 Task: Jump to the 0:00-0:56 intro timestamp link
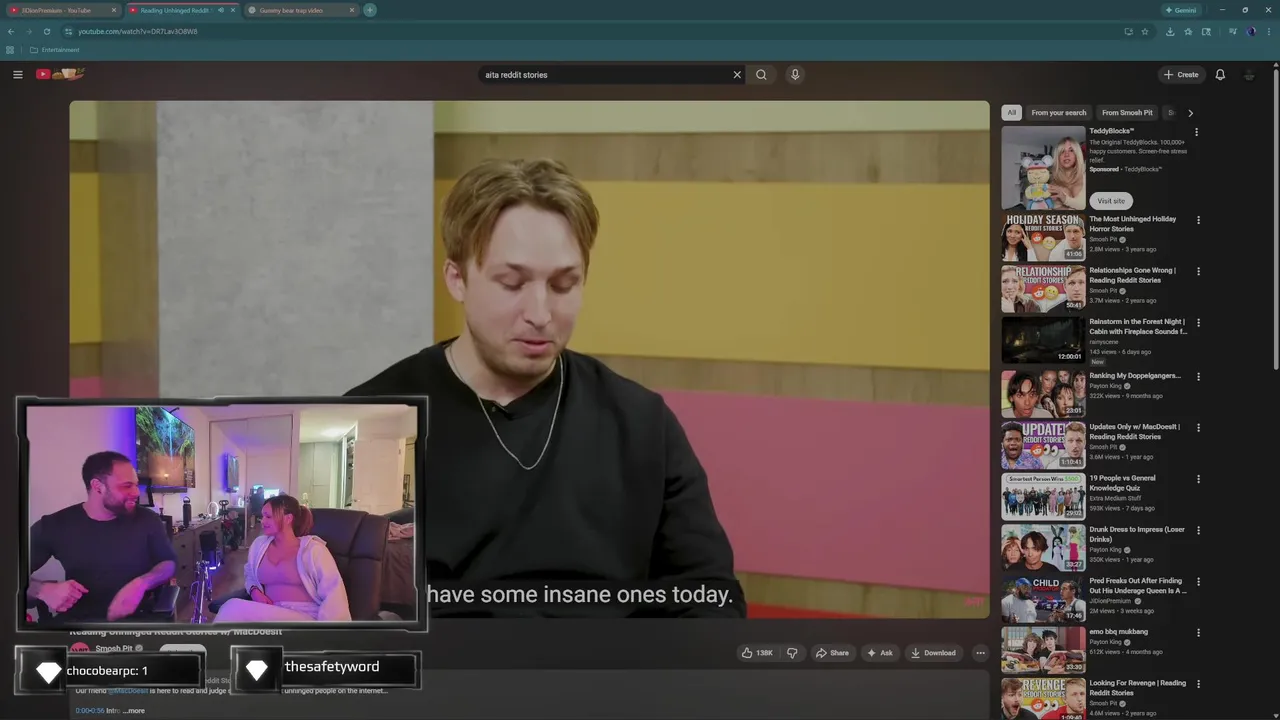(x=89, y=711)
